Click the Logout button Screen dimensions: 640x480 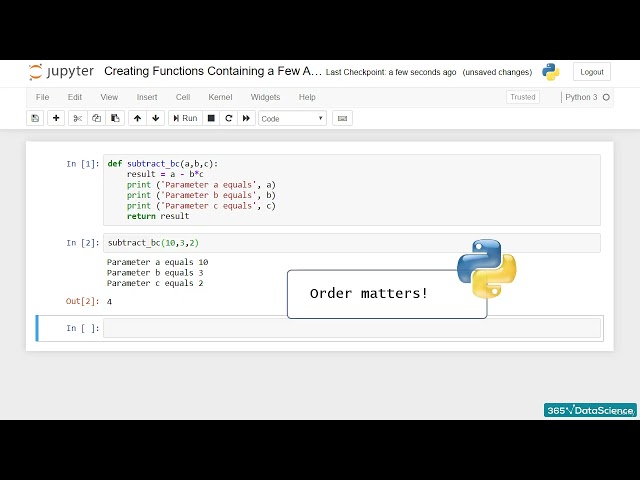591,72
